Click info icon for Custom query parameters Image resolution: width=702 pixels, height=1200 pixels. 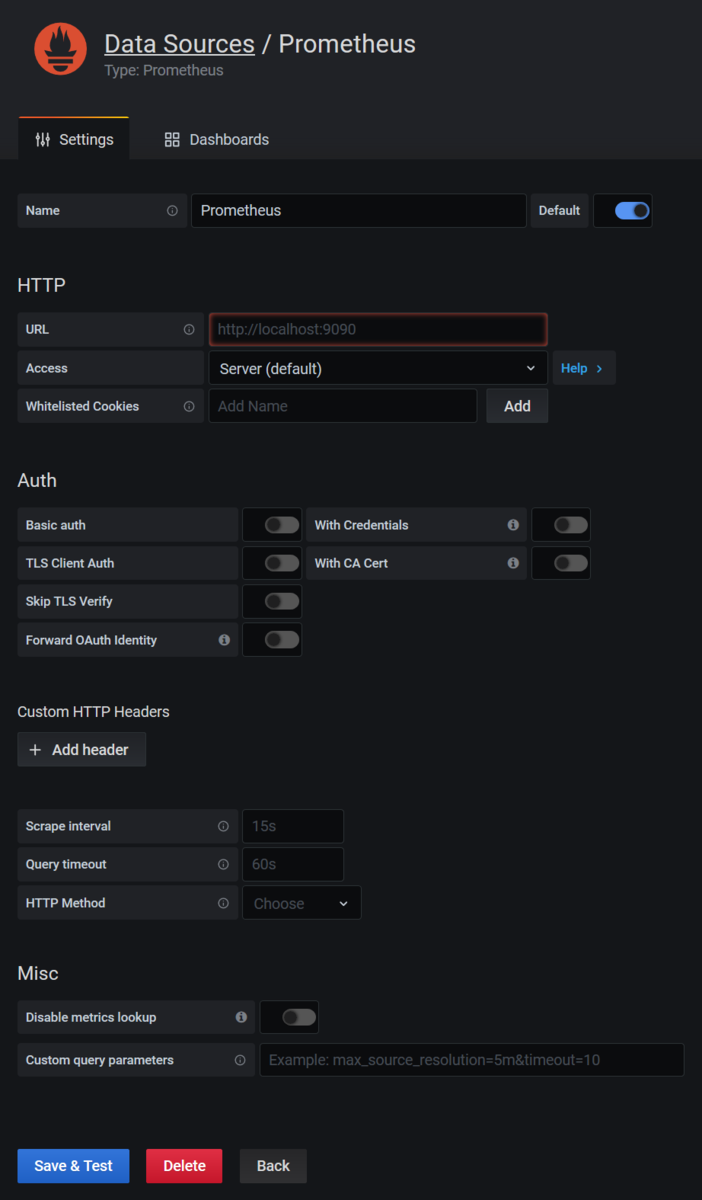click(x=240, y=1060)
